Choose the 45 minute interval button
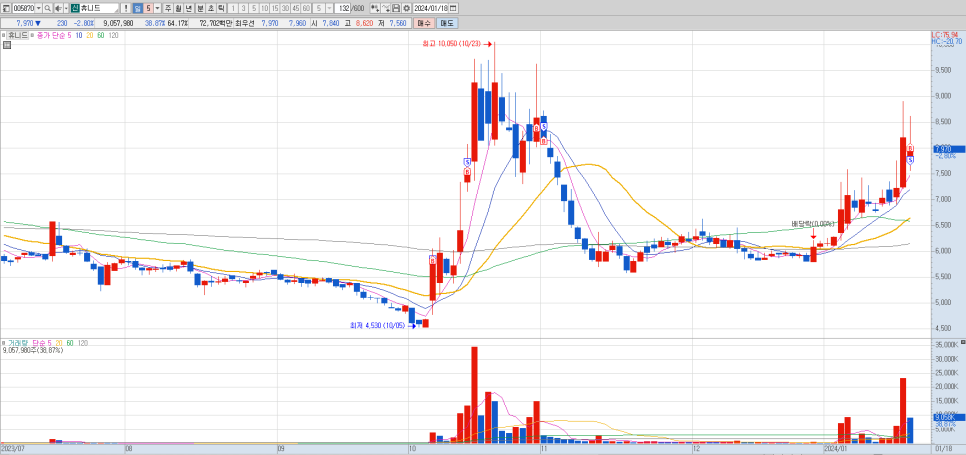966x455 pixels. (296, 8)
